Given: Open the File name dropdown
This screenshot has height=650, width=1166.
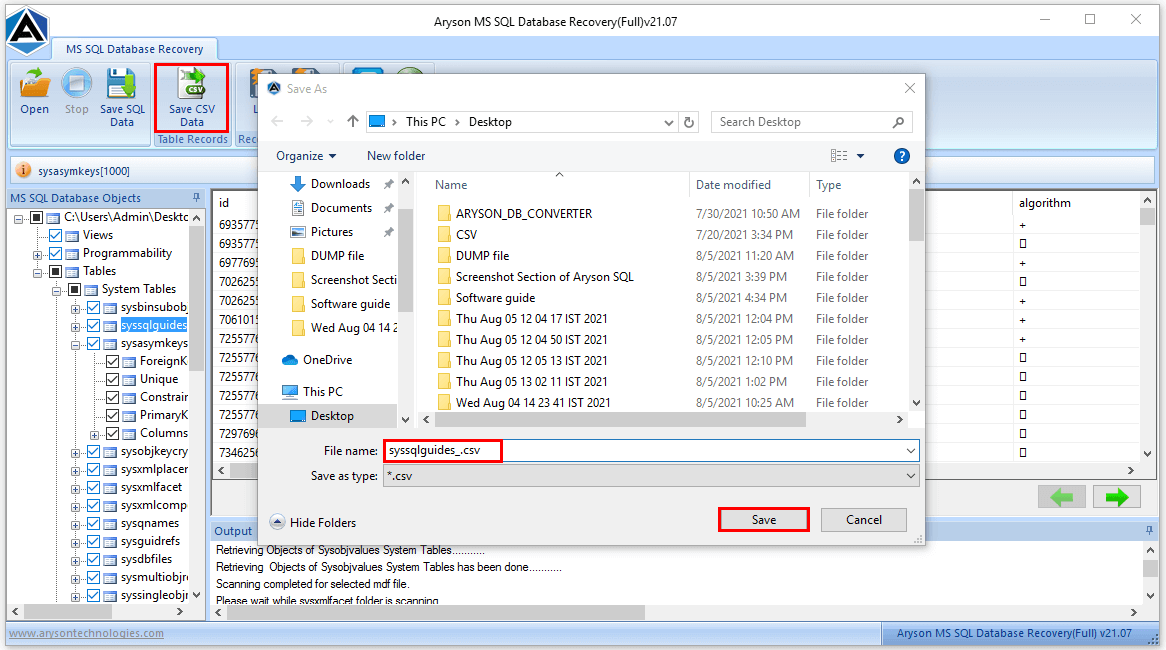Looking at the screenshot, I should [910, 451].
